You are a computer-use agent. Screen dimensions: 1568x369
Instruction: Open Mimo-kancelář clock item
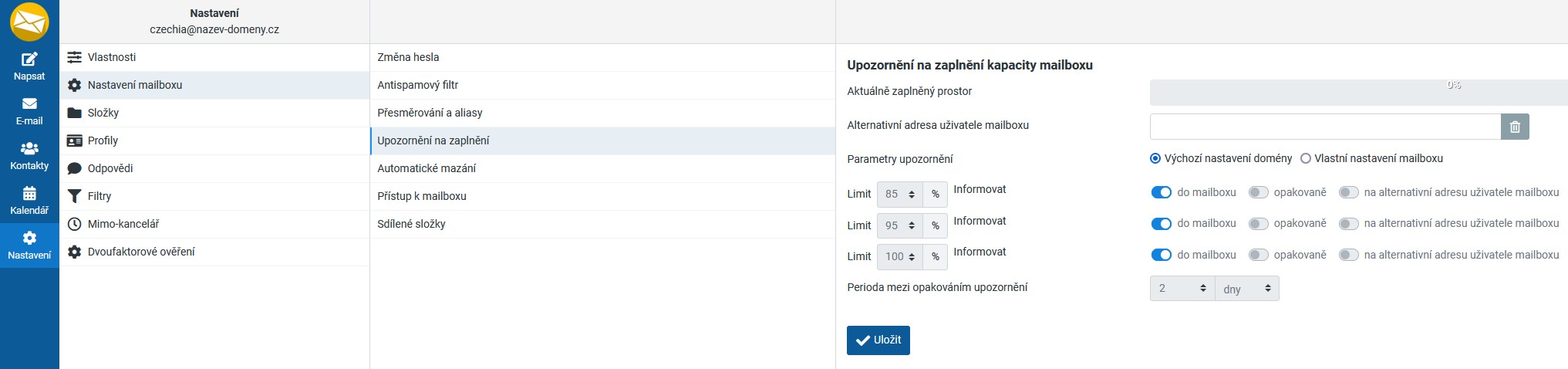123,224
